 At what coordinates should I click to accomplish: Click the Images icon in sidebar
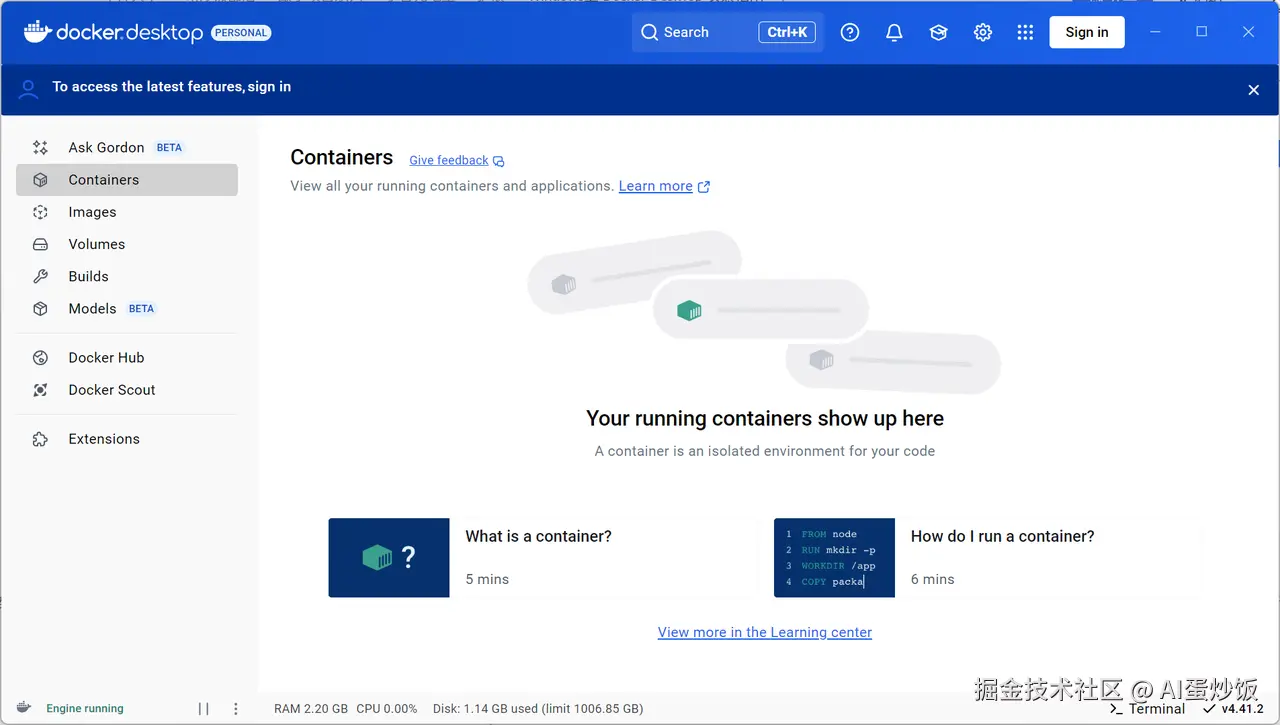click(40, 212)
